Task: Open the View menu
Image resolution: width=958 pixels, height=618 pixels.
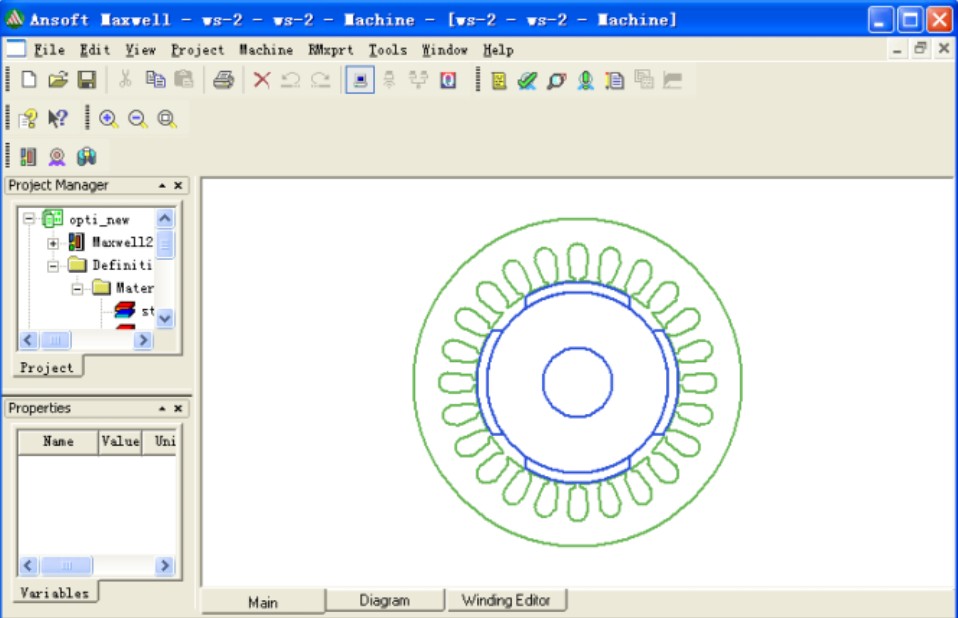Action: 141,49
